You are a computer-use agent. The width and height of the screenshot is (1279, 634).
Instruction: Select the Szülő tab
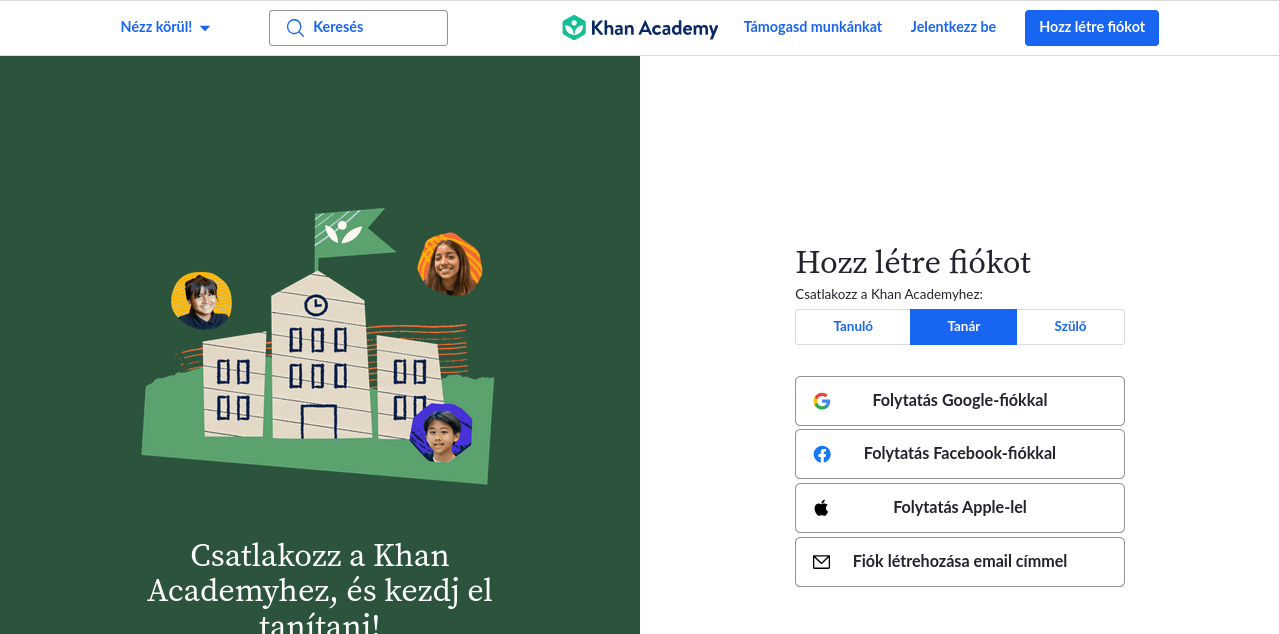(1070, 327)
